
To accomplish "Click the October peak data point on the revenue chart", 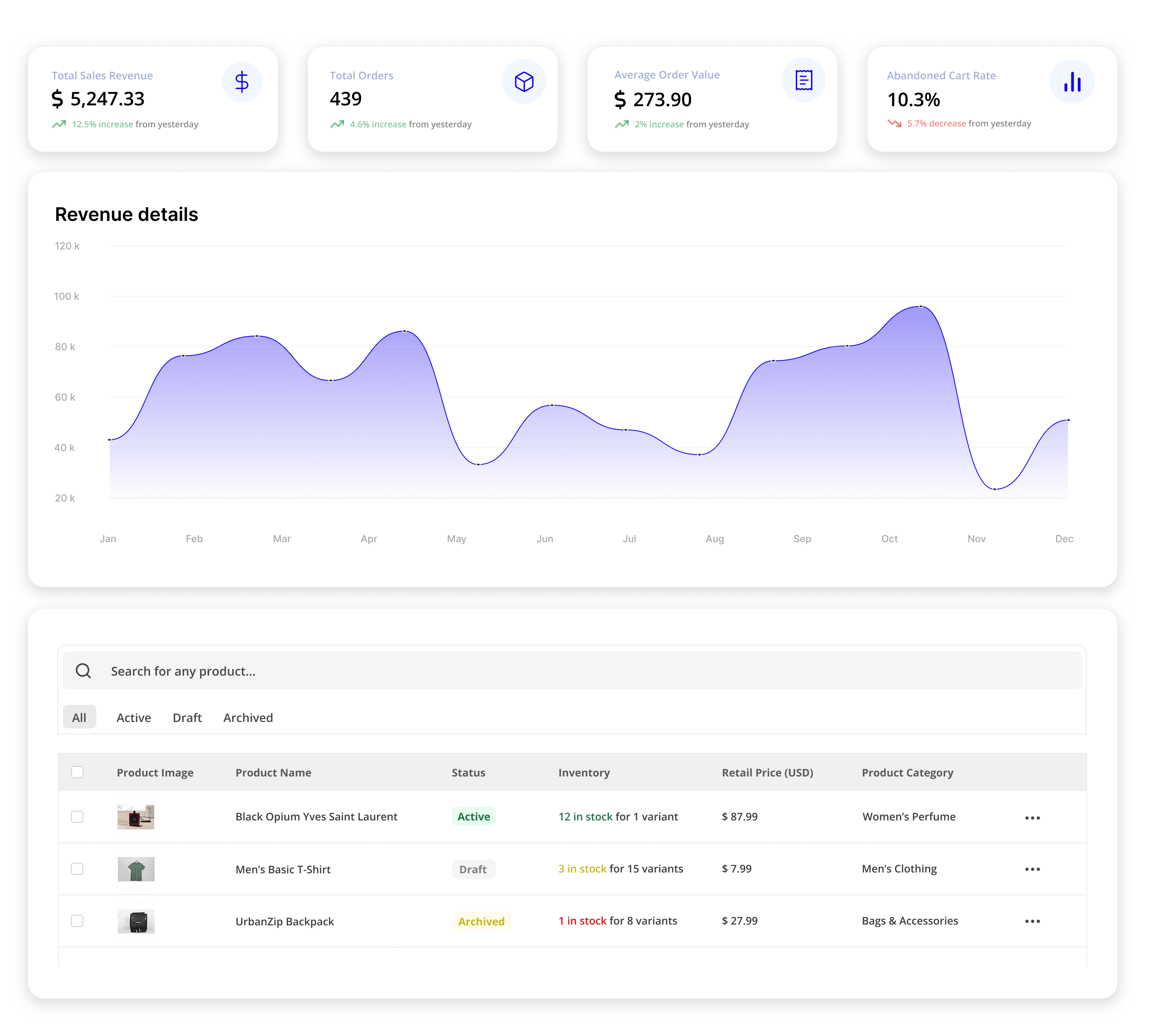I will (x=920, y=306).
